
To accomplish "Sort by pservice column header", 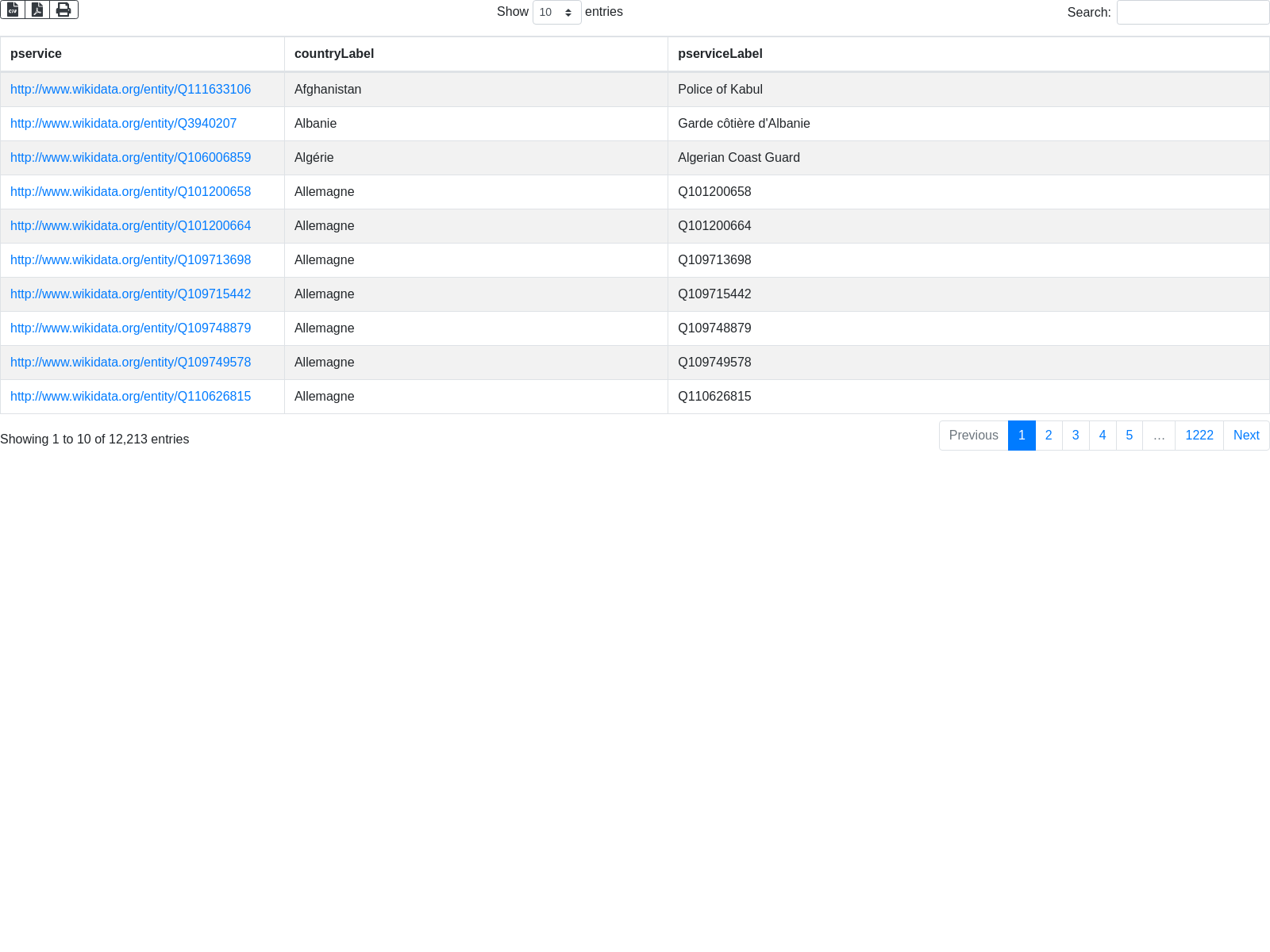I will (x=36, y=54).
